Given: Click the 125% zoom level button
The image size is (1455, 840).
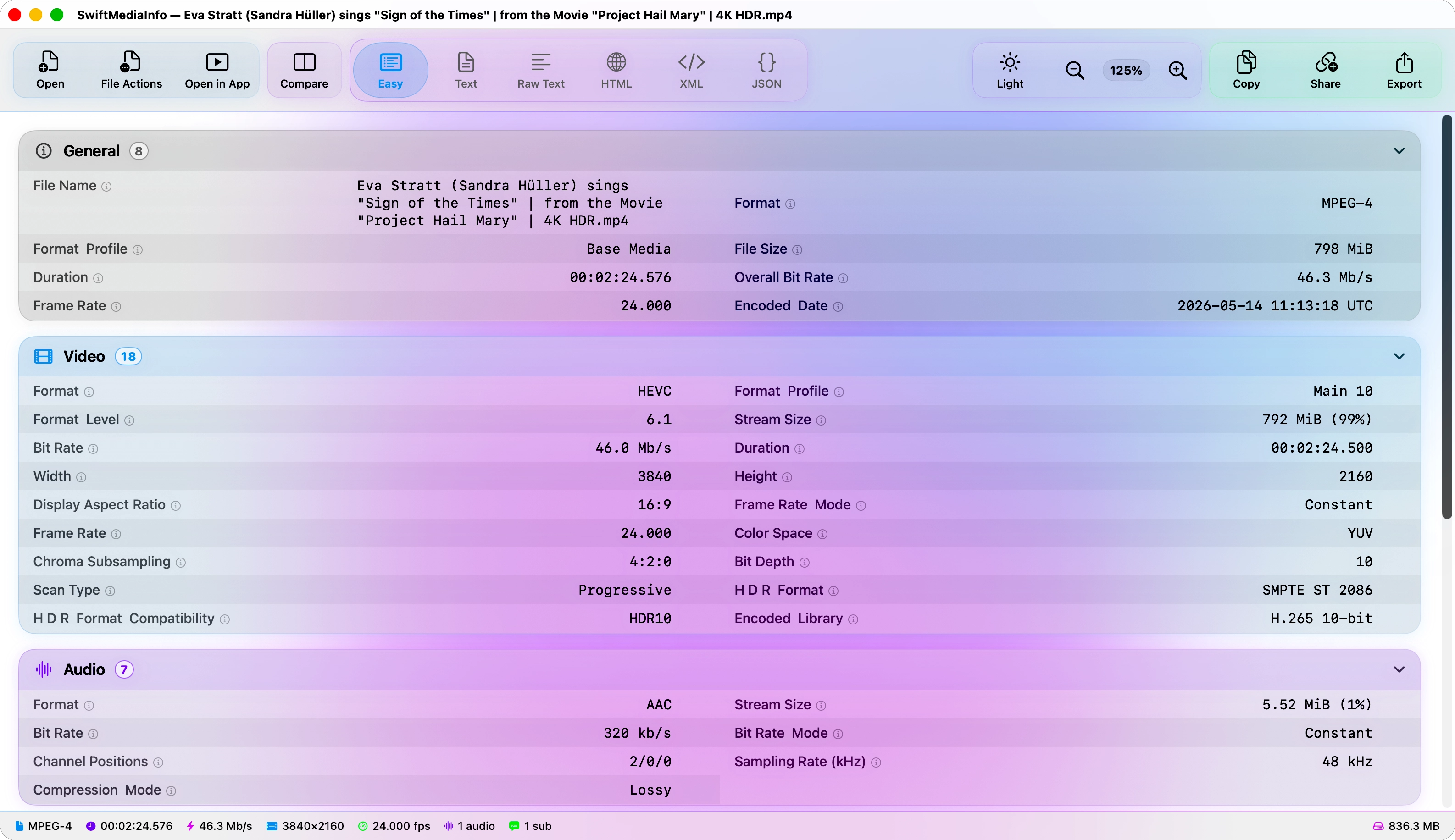Looking at the screenshot, I should (x=1126, y=71).
